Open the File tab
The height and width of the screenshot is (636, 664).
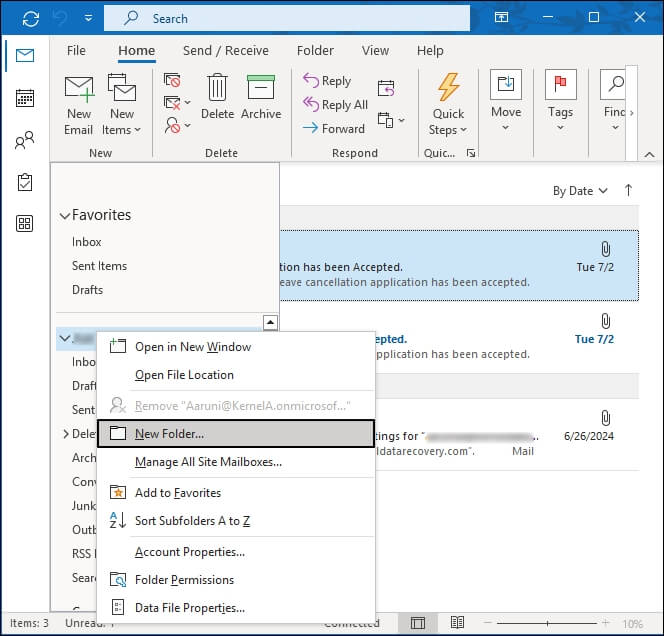[76, 50]
